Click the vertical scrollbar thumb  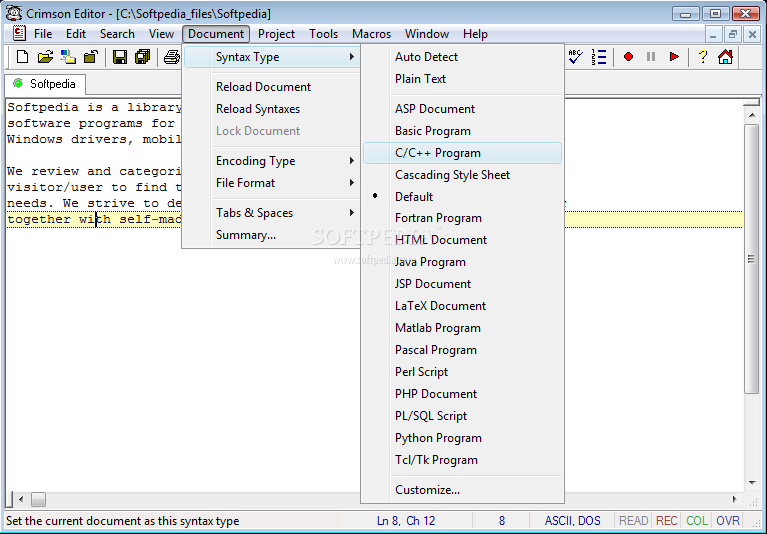(x=751, y=259)
